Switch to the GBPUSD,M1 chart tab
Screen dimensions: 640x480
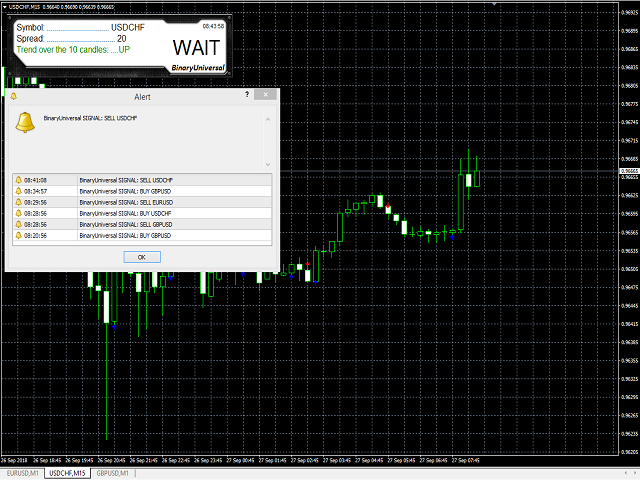tap(112, 473)
